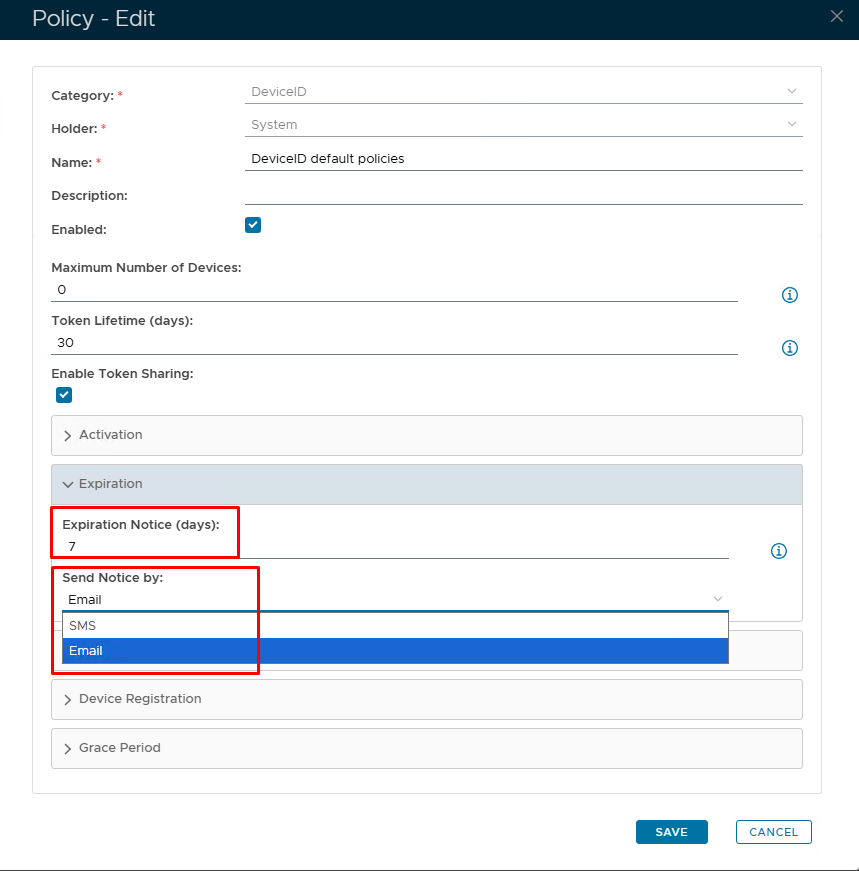859x871 pixels.
Task: Close the Policy - Edit dialog with X
Action: pos(837,15)
